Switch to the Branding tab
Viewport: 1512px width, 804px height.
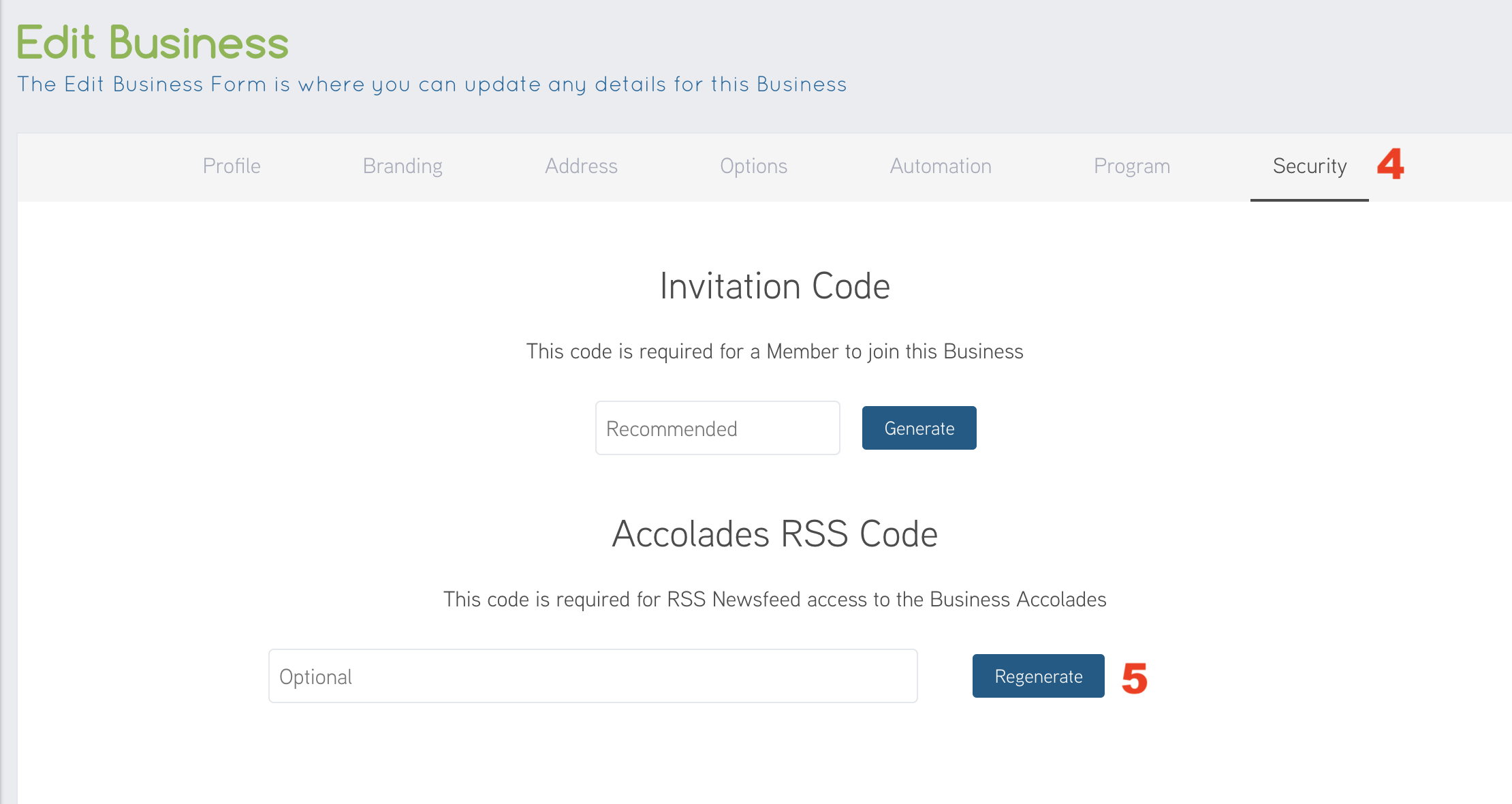403,166
